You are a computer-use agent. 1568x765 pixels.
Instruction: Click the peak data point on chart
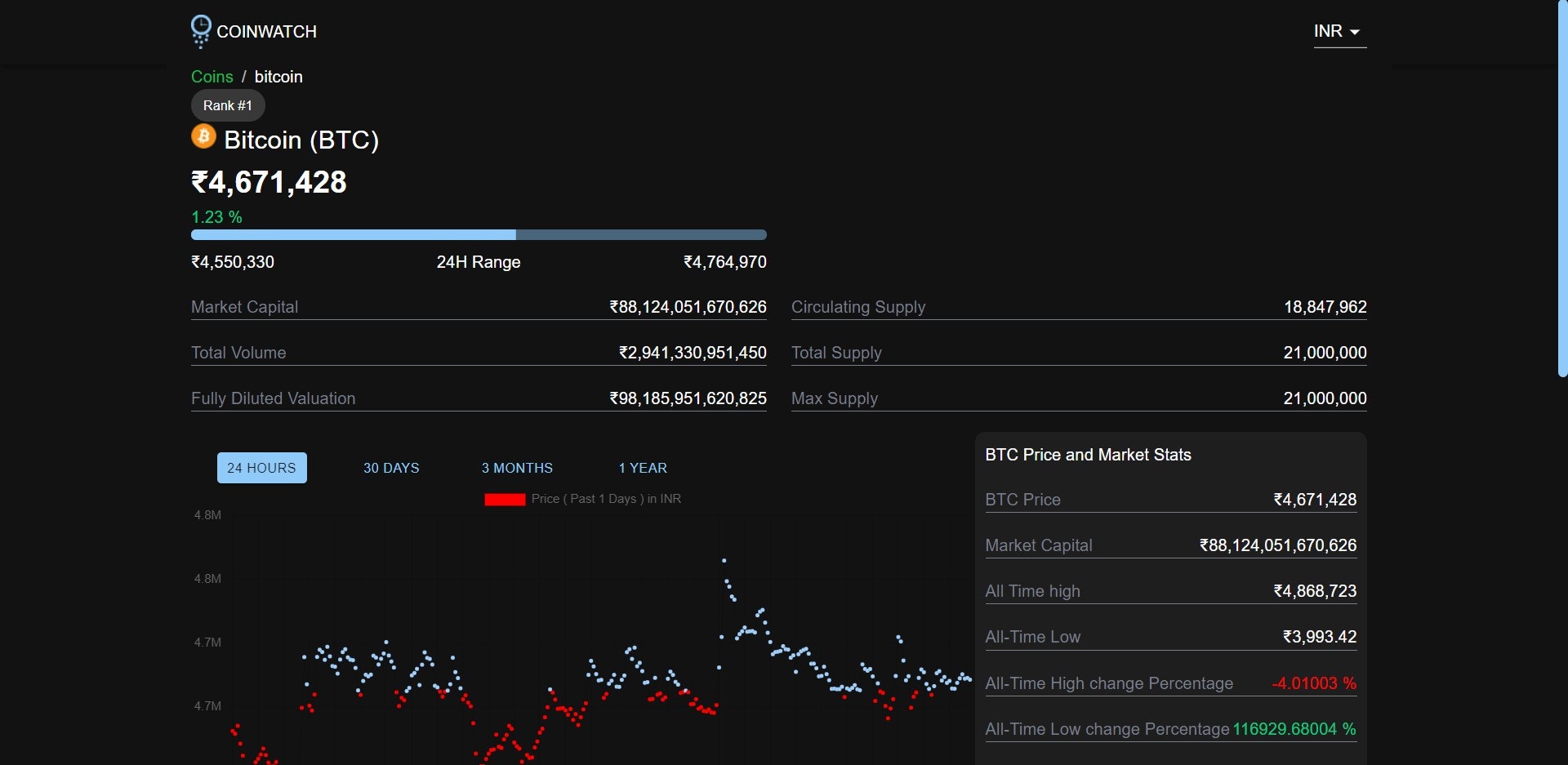[724, 560]
